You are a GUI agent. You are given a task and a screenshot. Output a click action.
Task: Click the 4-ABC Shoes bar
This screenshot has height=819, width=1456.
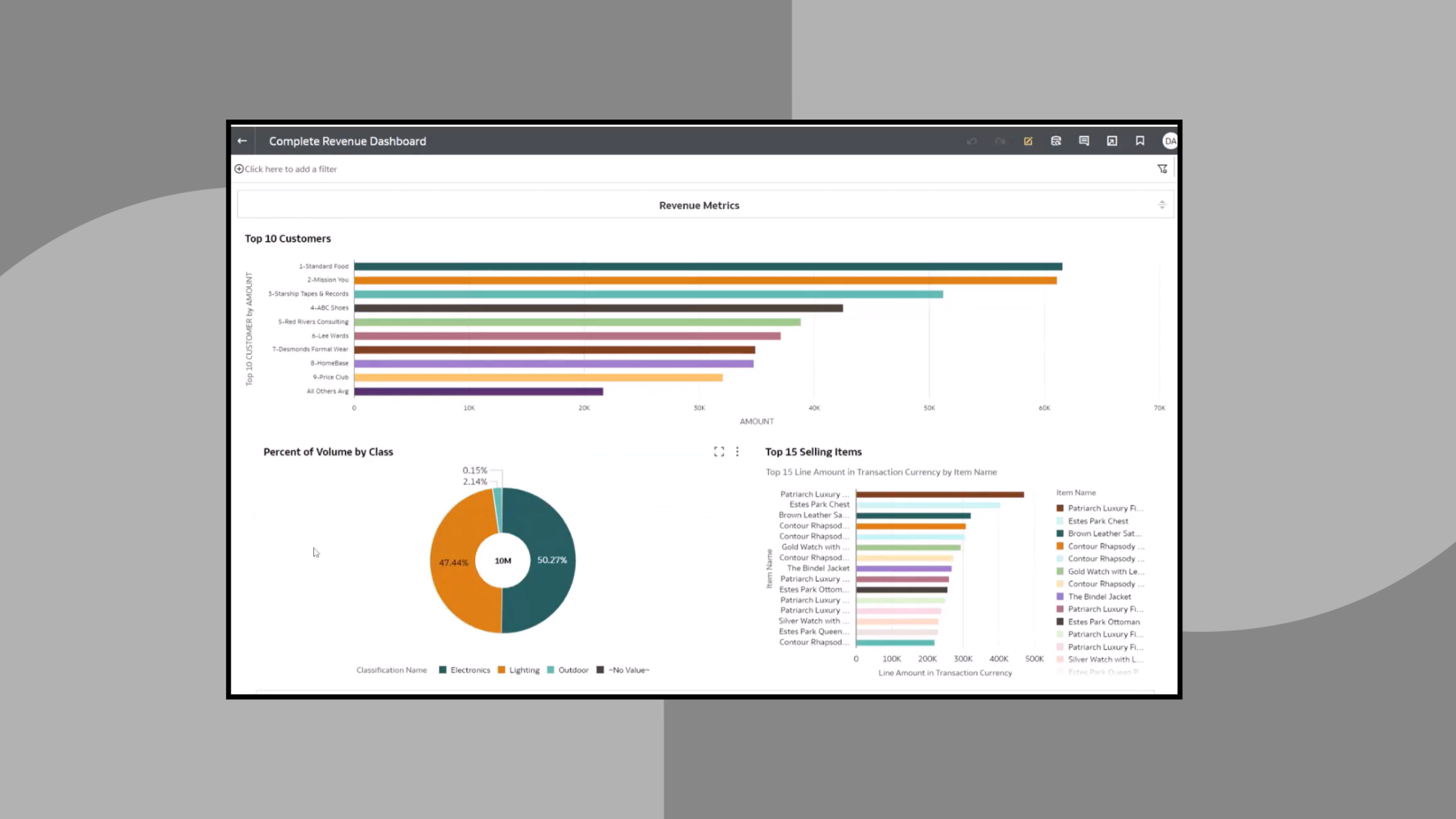(x=599, y=308)
